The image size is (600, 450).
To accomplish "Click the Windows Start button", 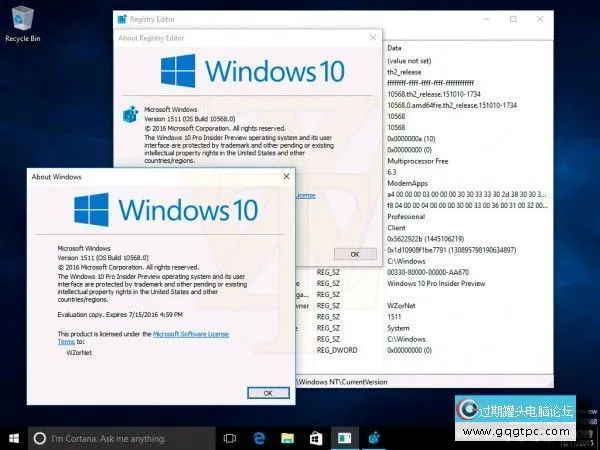I will click(14, 438).
